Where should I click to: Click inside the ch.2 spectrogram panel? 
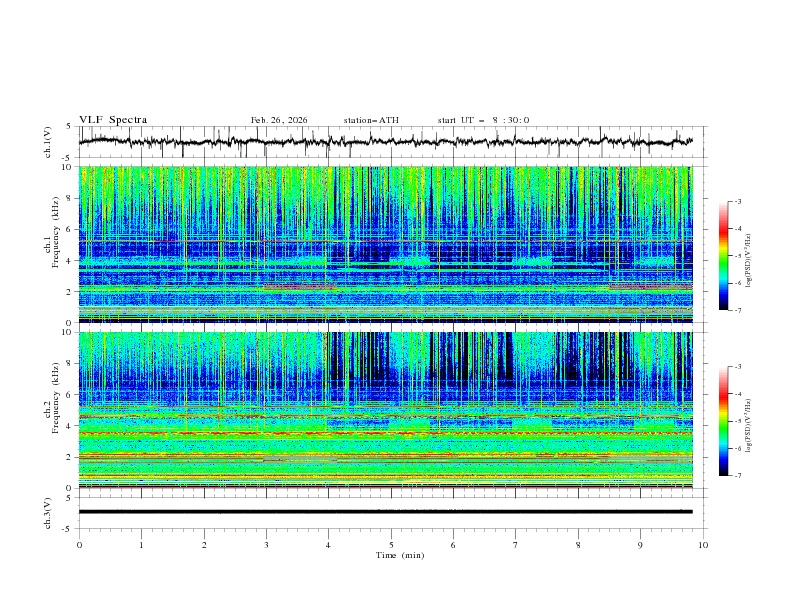click(x=385, y=410)
